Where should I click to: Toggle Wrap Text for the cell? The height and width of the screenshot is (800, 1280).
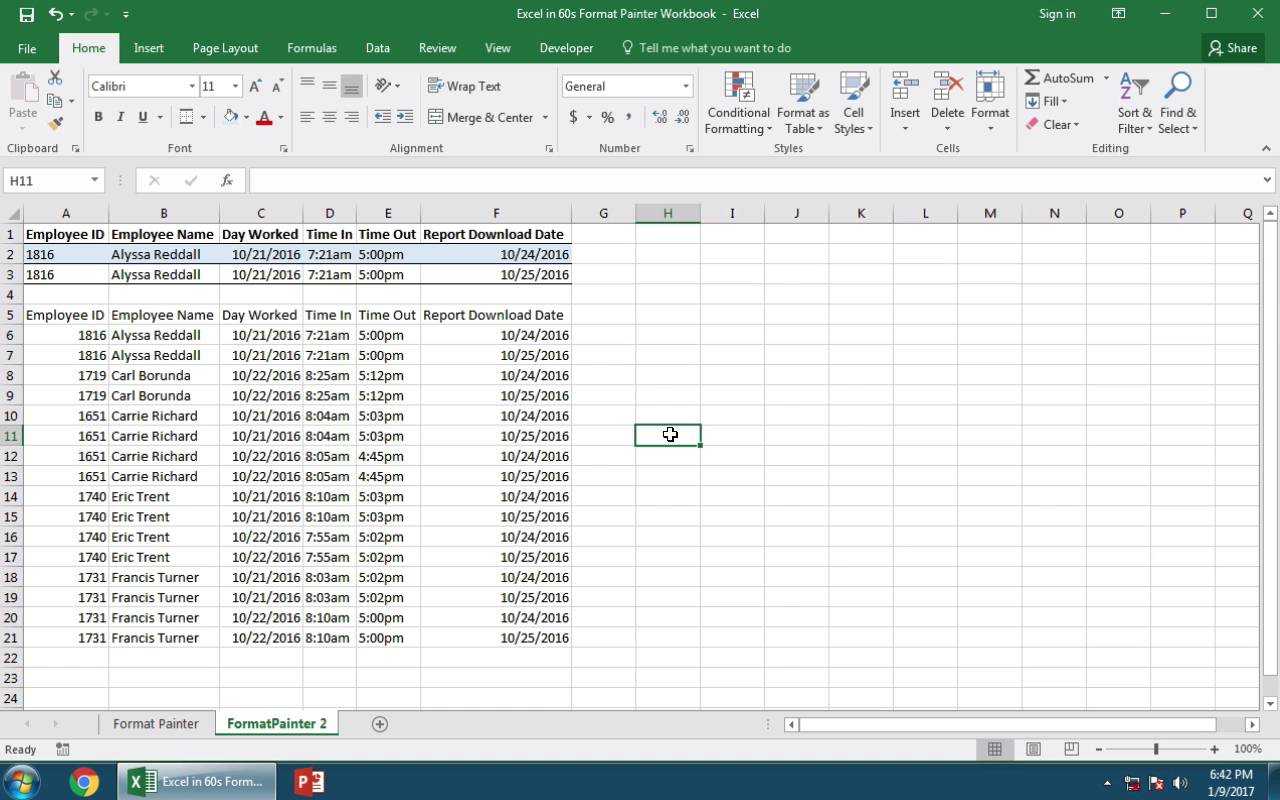pyautogui.click(x=464, y=86)
